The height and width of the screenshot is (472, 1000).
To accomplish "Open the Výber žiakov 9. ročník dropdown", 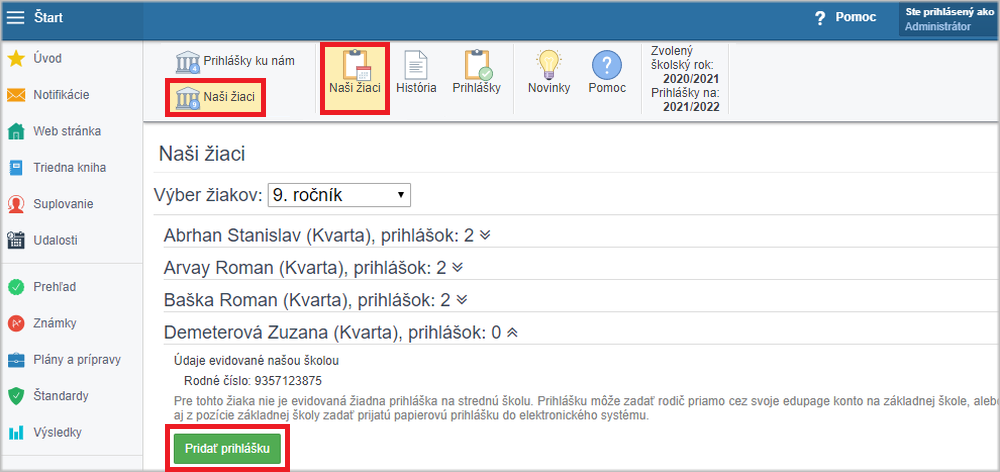I will [339, 195].
